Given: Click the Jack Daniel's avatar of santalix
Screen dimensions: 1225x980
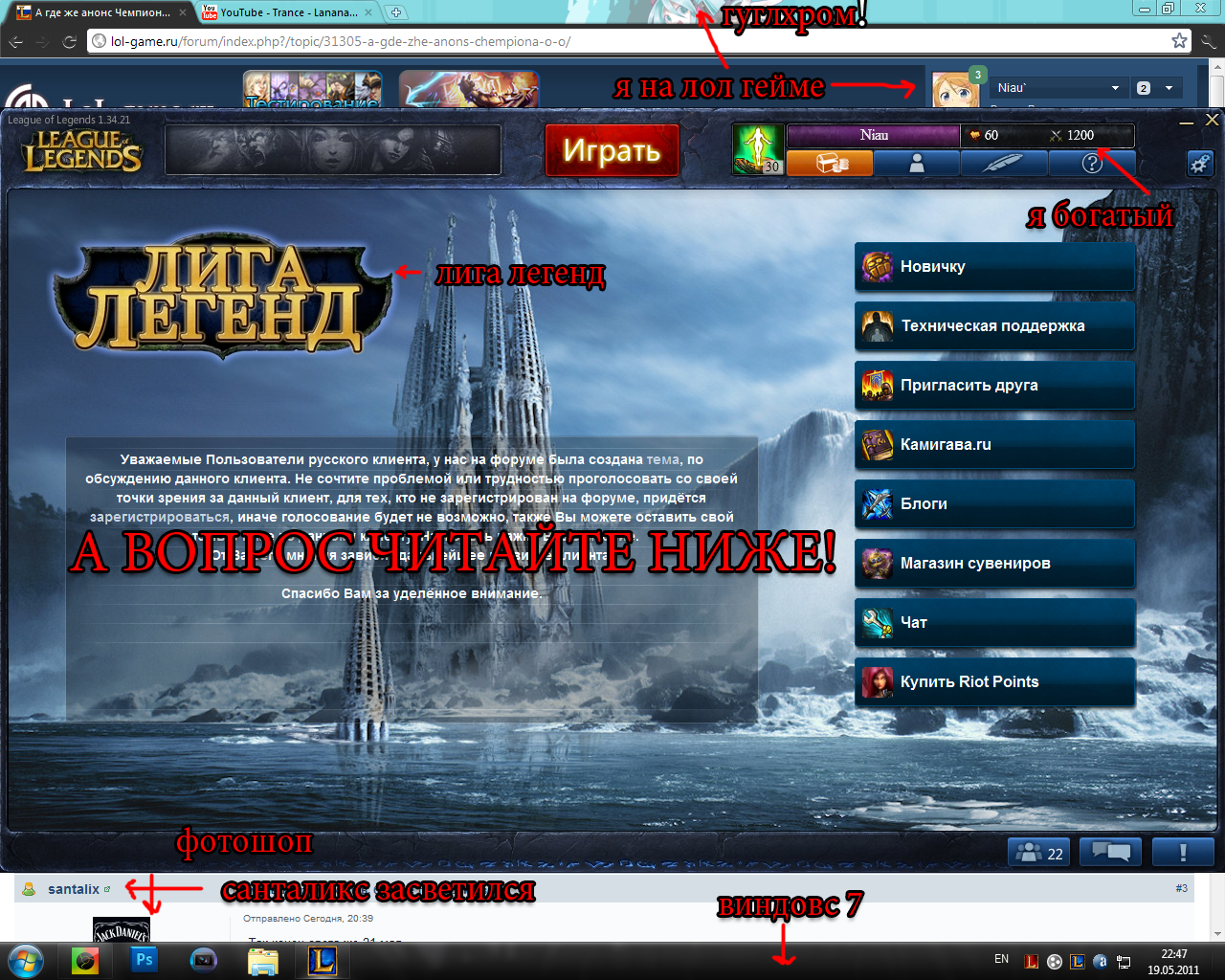Looking at the screenshot, I should click(x=121, y=929).
